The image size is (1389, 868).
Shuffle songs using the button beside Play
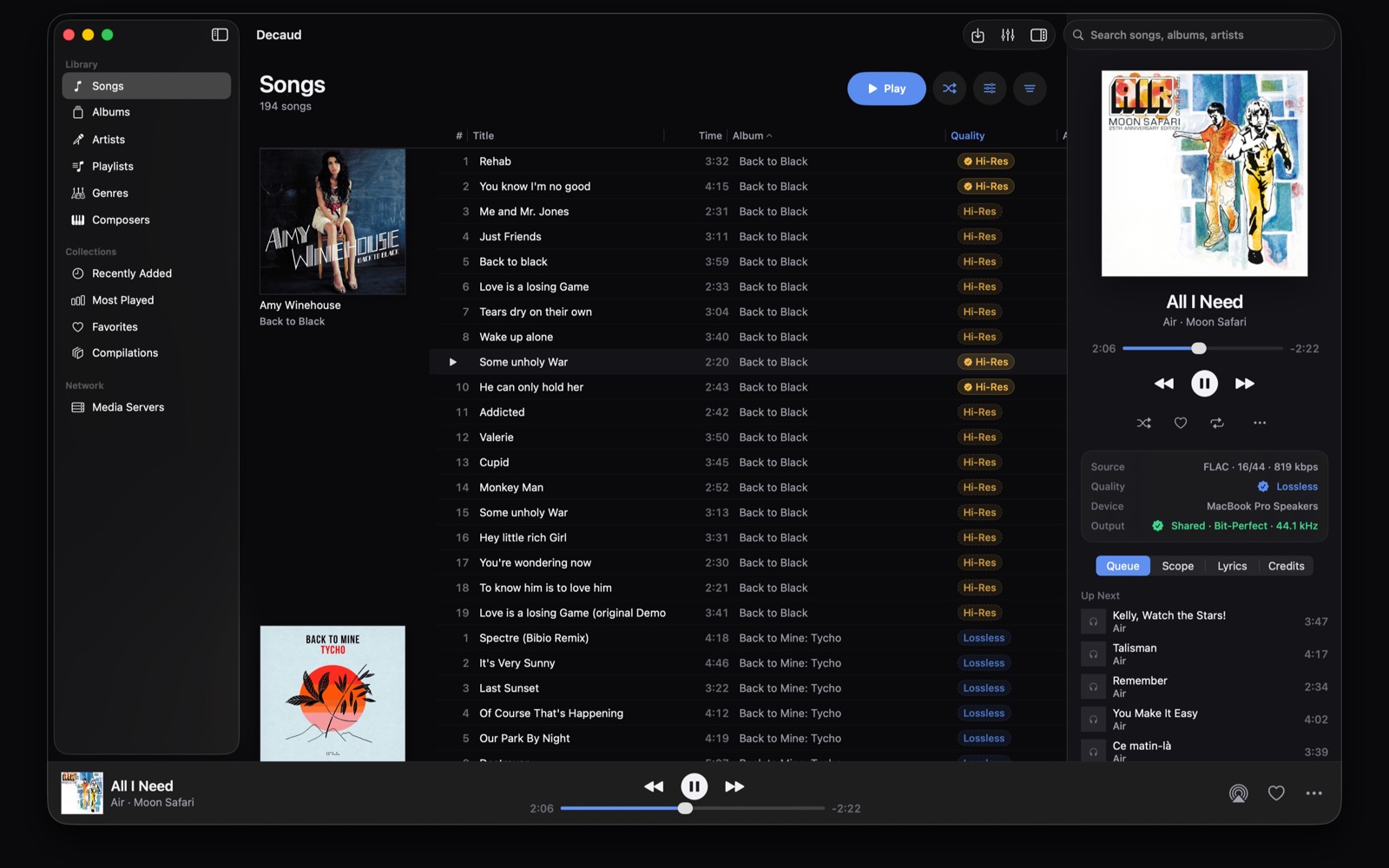950,89
